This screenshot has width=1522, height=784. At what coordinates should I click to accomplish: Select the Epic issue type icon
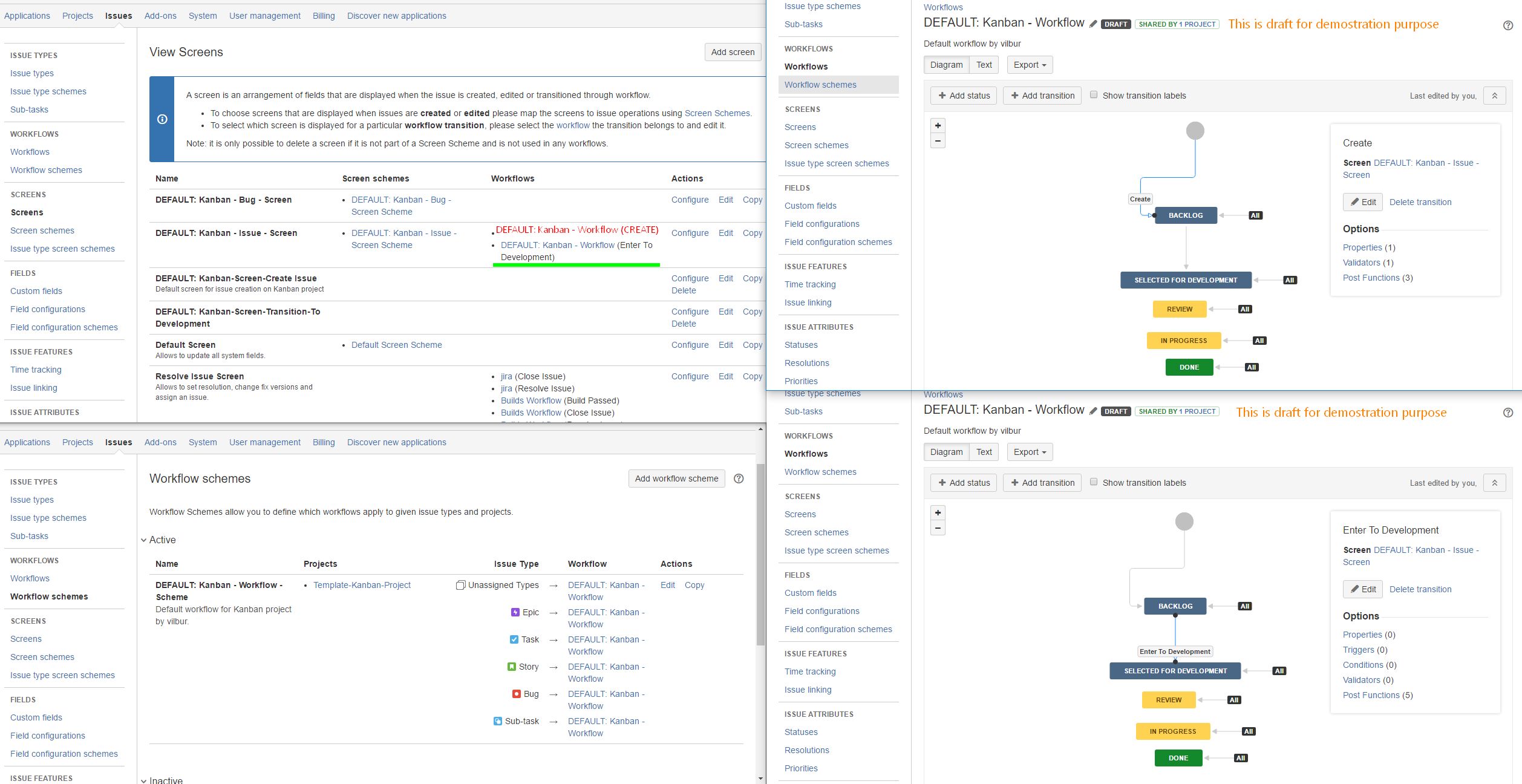pyautogui.click(x=515, y=612)
